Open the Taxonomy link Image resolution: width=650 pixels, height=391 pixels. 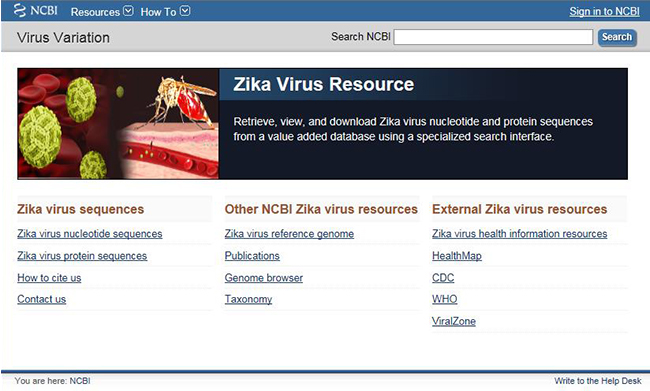(x=248, y=299)
